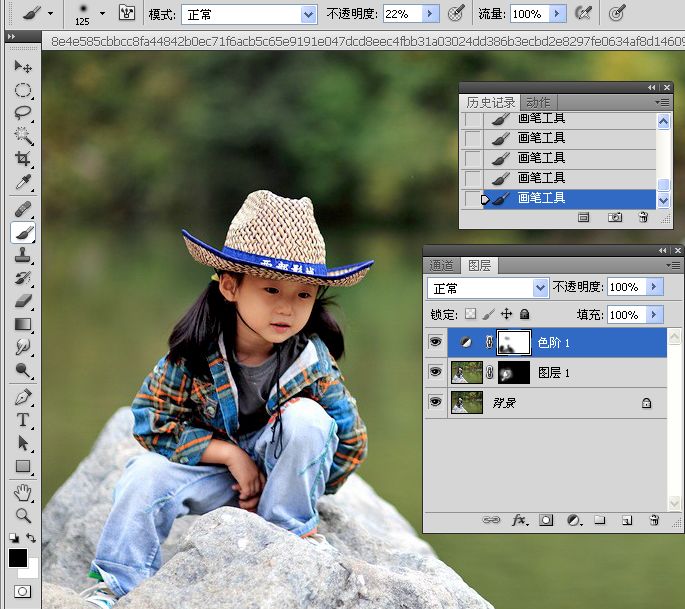Click the delete layer trash icon
Image resolution: width=685 pixels, height=609 pixels.
(x=654, y=520)
